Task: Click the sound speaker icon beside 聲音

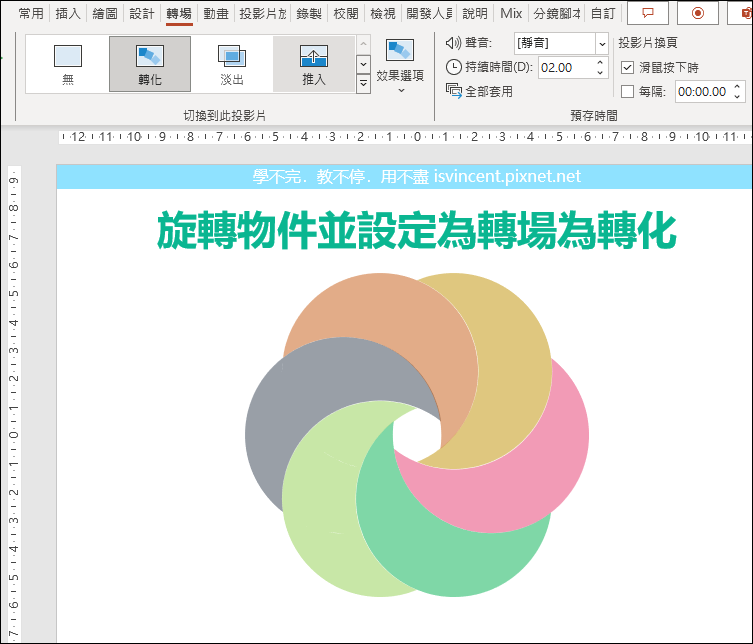Action: click(x=453, y=43)
